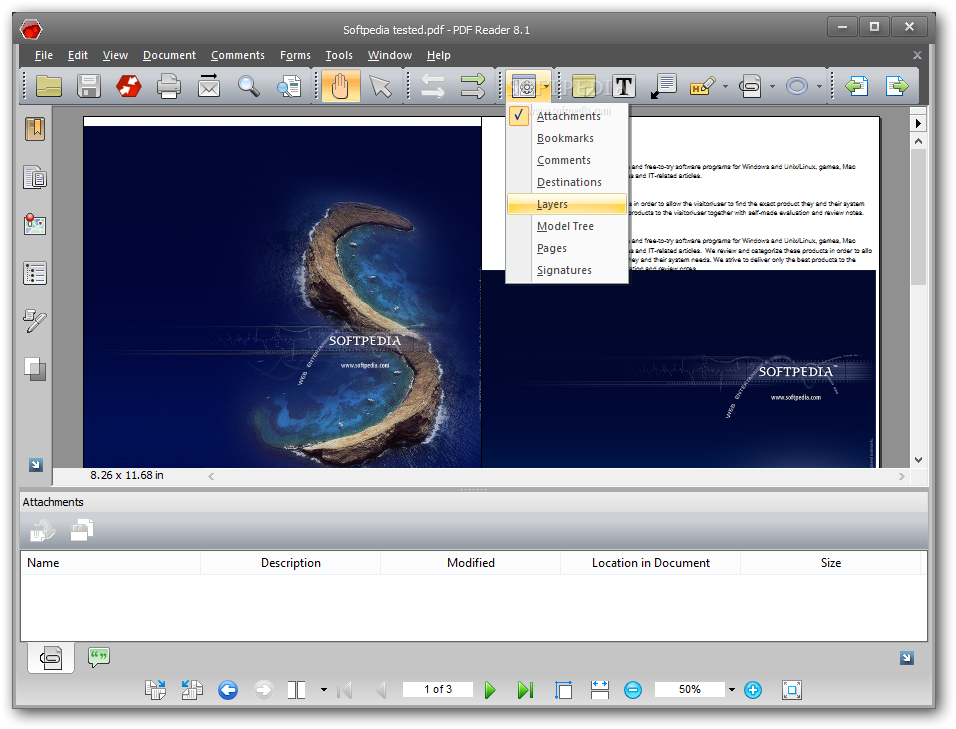Select the callout note tool
The image size is (956, 729).
tap(663, 86)
